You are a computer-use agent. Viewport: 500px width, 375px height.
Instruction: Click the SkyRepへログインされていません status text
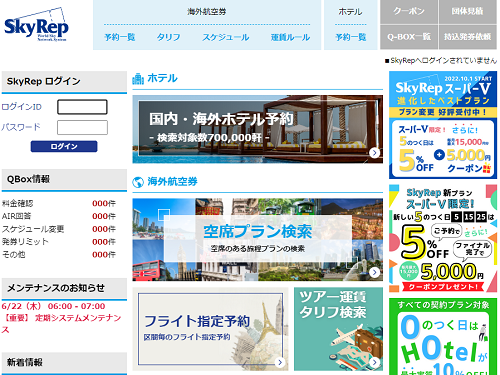pyautogui.click(x=441, y=61)
